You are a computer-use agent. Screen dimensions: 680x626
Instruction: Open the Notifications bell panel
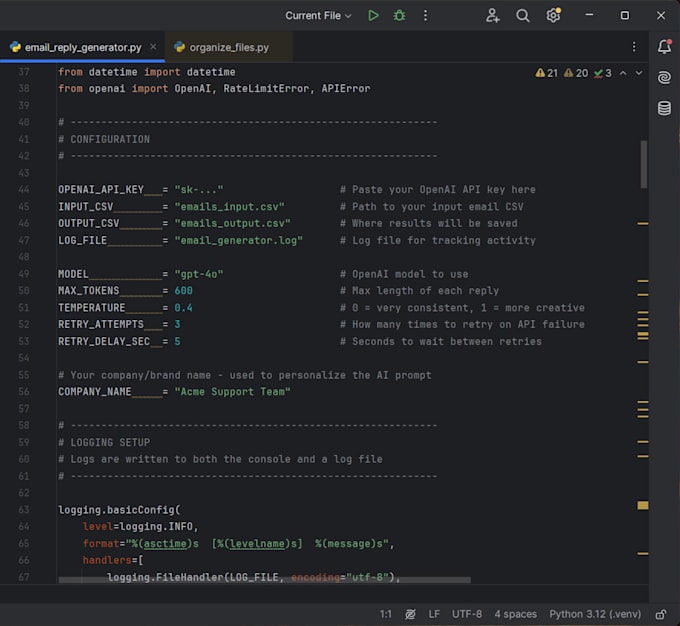664,46
